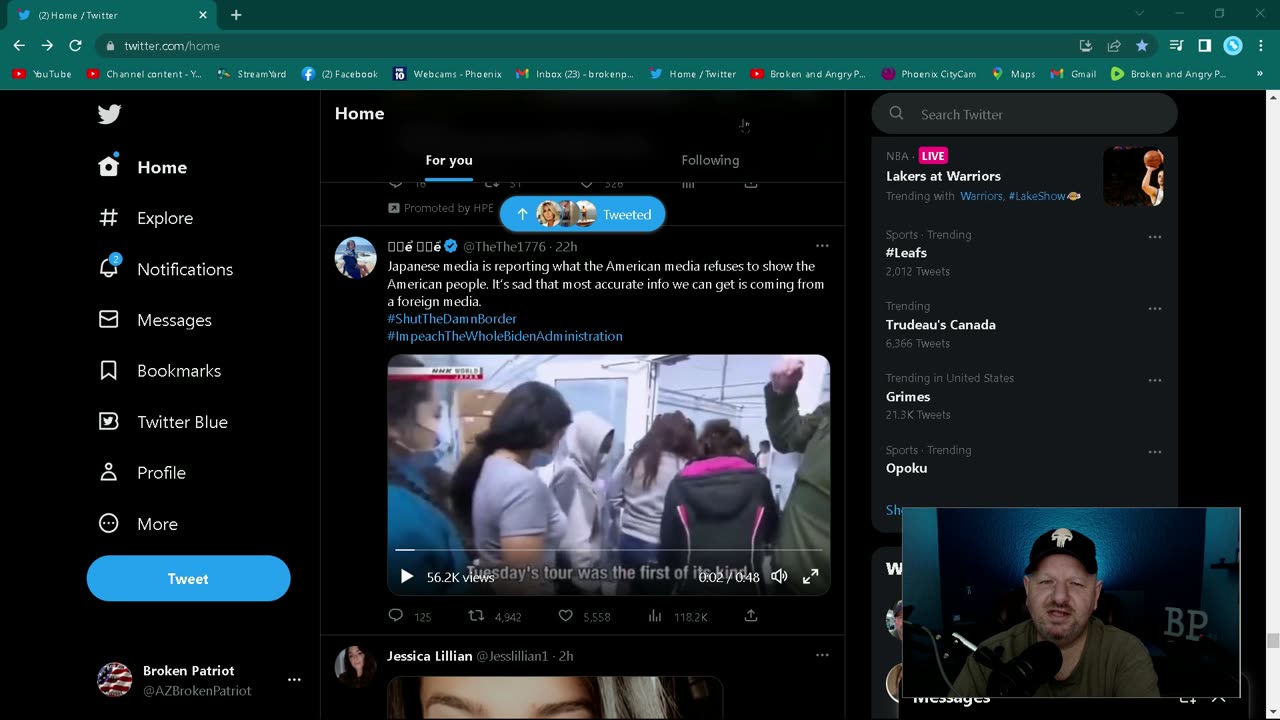Click the browser forward arrow
The image size is (1280, 720).
point(47,45)
